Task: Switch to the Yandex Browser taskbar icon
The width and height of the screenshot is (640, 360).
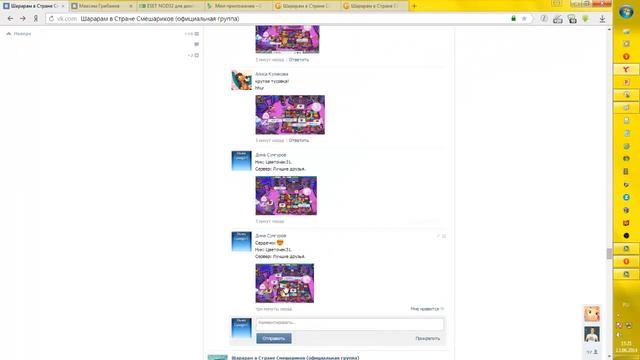Action: click(x=626, y=69)
